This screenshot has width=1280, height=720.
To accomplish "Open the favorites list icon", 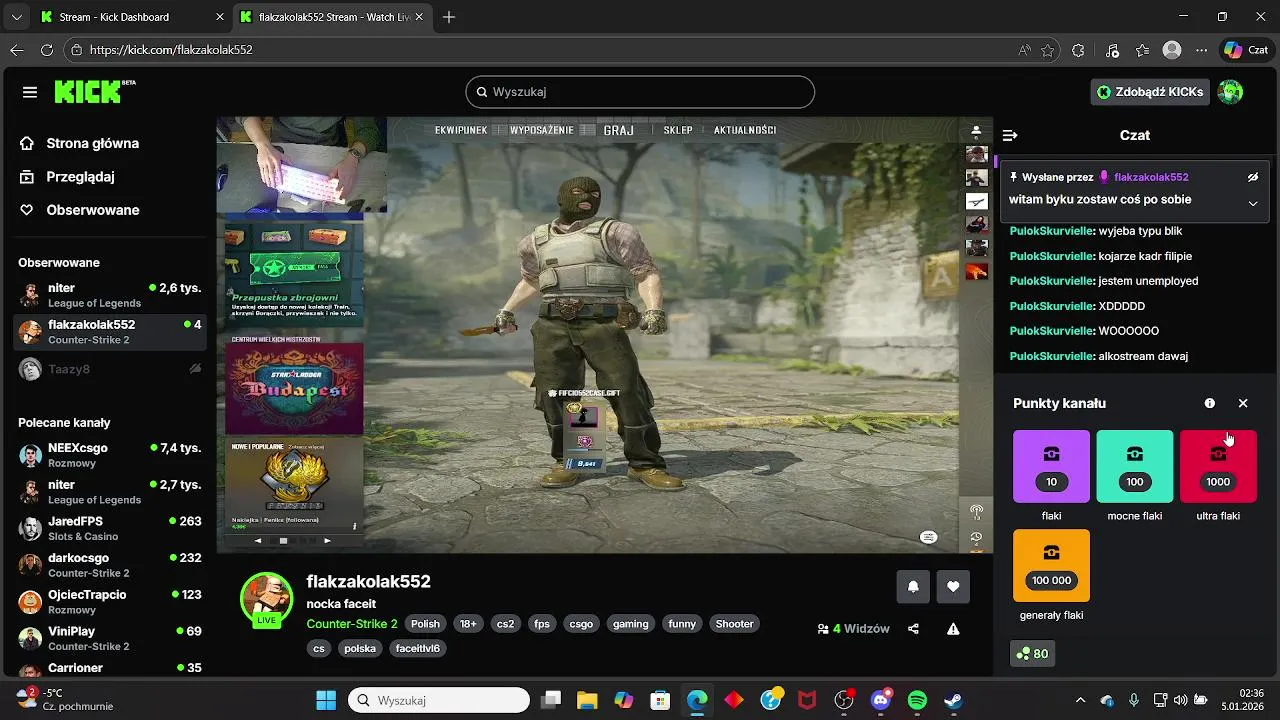I will pos(1142,50).
